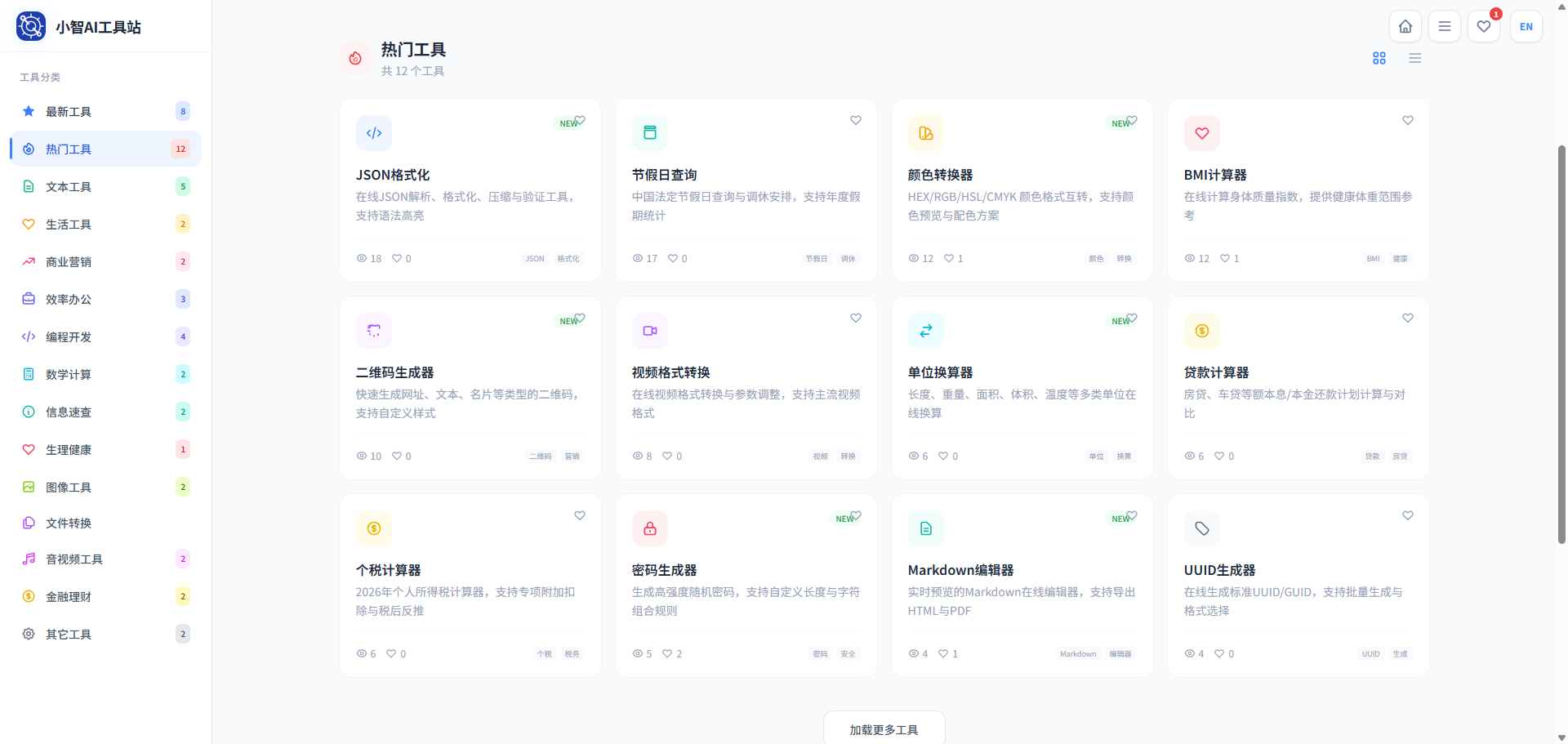Click the JSON格式化 code brackets icon
This screenshot has height=744, width=1568.
(374, 133)
